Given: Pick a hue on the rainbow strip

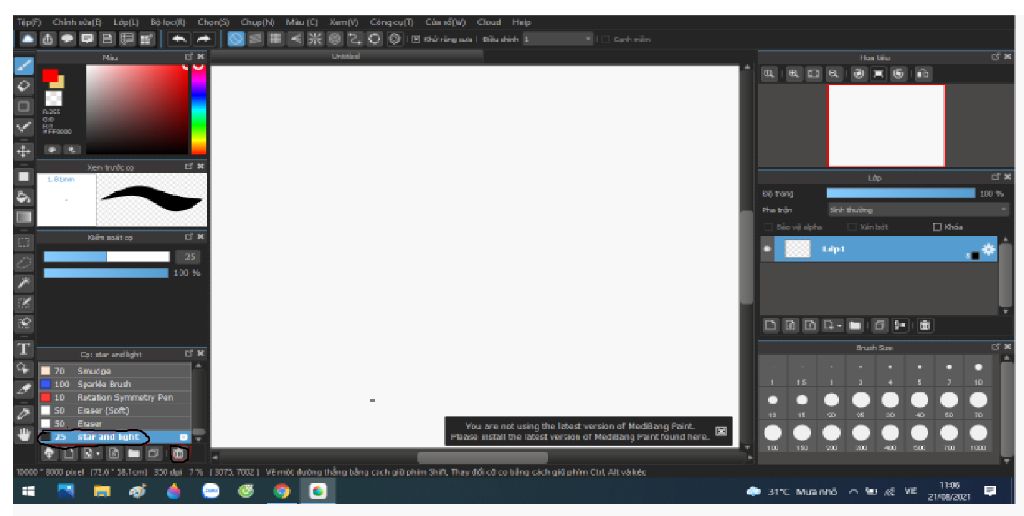Looking at the screenshot, I should 199,110.
